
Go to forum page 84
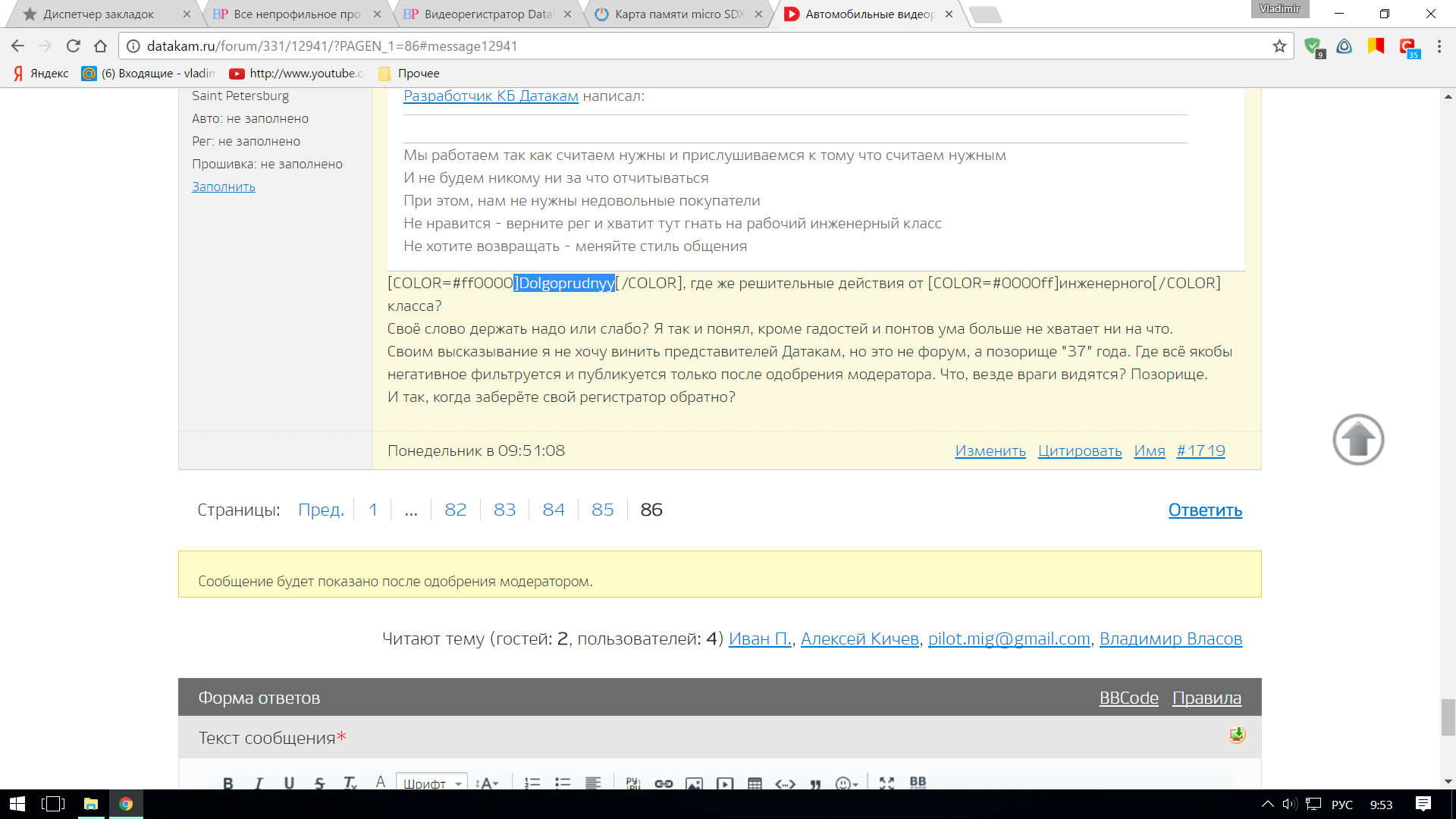553,510
